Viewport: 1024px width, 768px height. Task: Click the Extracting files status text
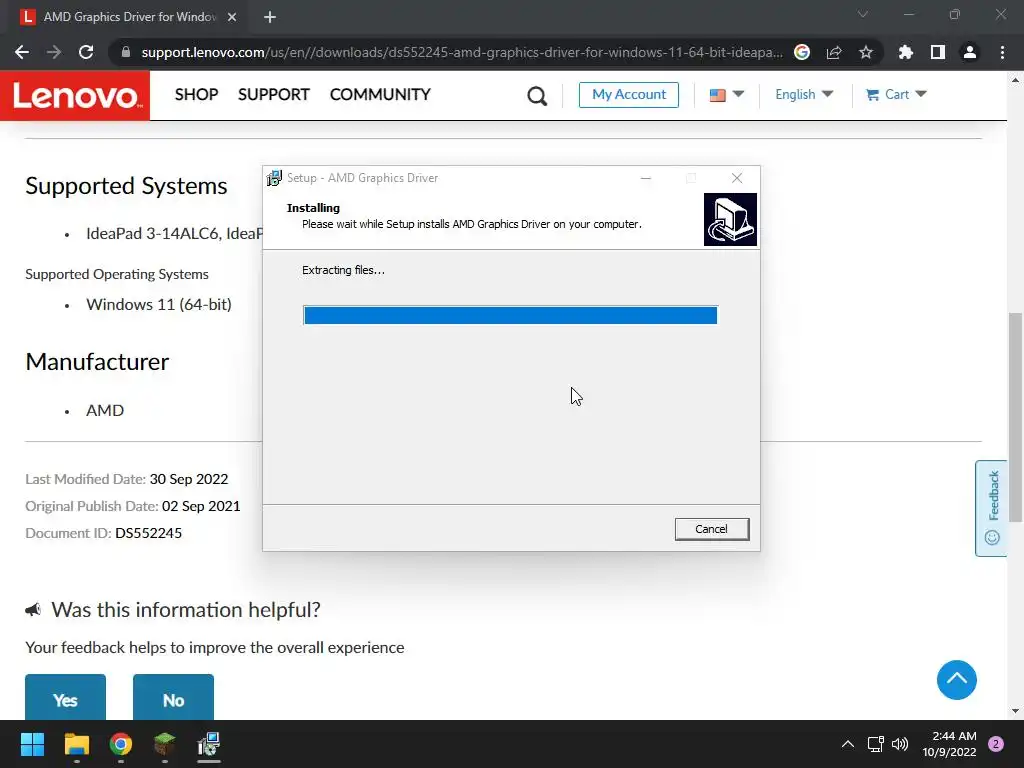coord(344,270)
